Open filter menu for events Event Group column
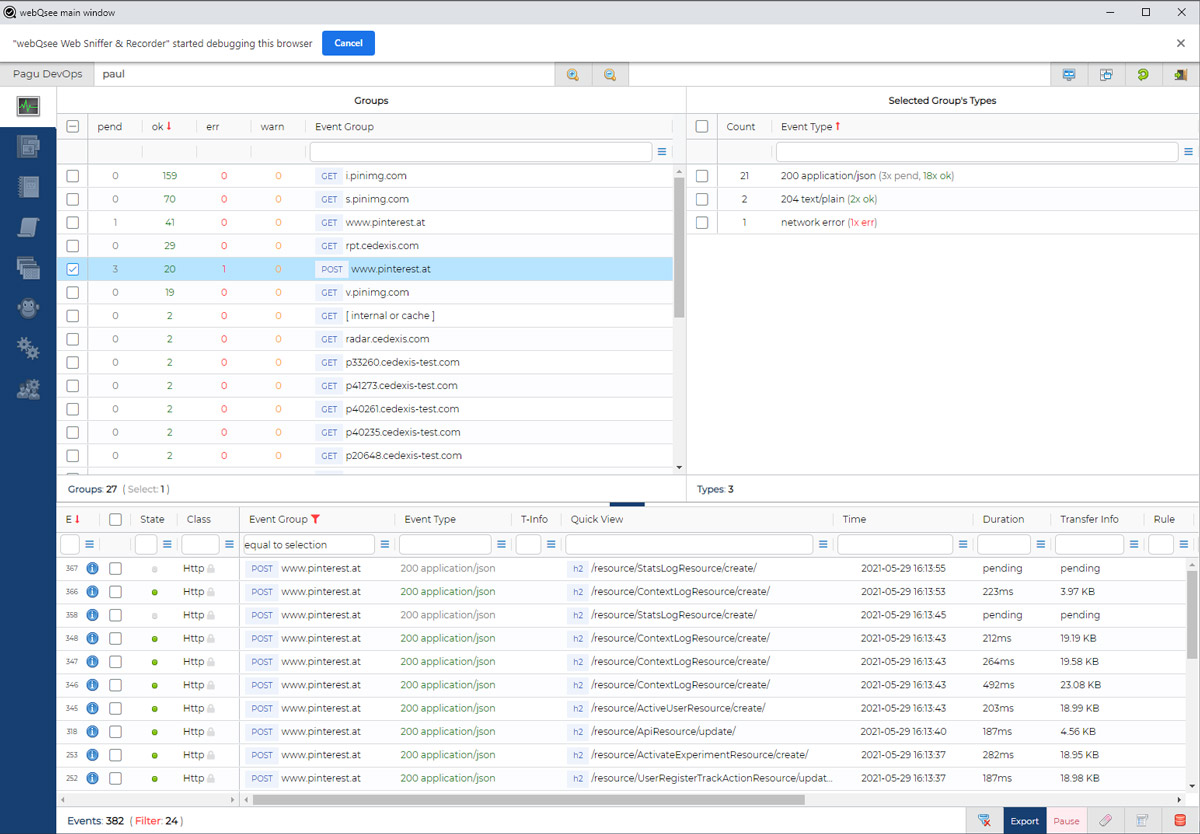The width and height of the screenshot is (1200, 834). click(384, 545)
